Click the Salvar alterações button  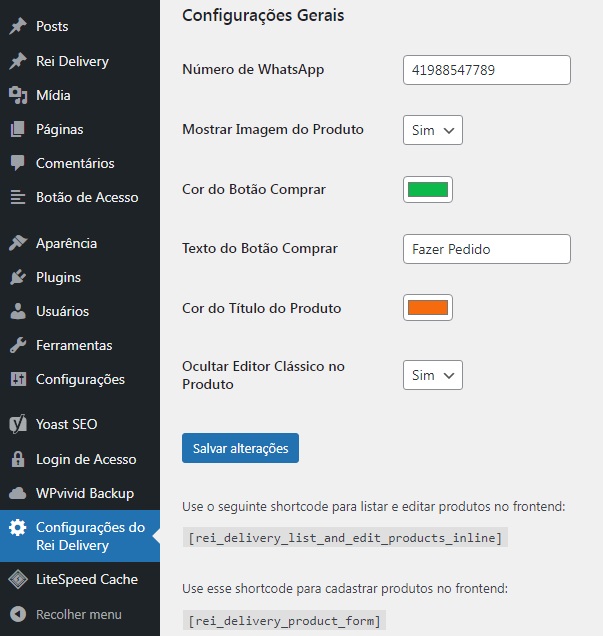(240, 448)
